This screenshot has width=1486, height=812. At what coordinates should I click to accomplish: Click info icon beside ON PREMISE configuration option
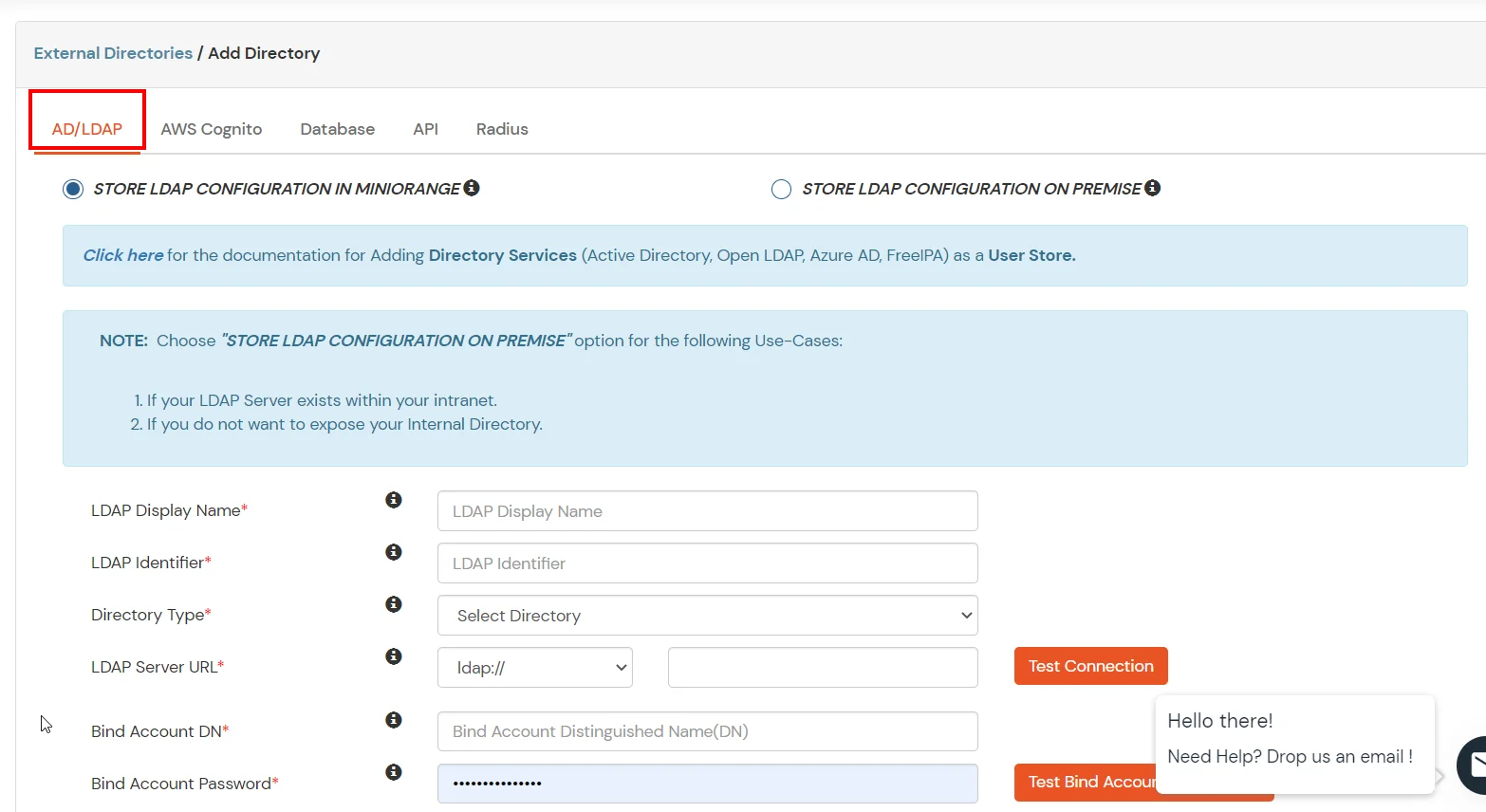[1152, 188]
